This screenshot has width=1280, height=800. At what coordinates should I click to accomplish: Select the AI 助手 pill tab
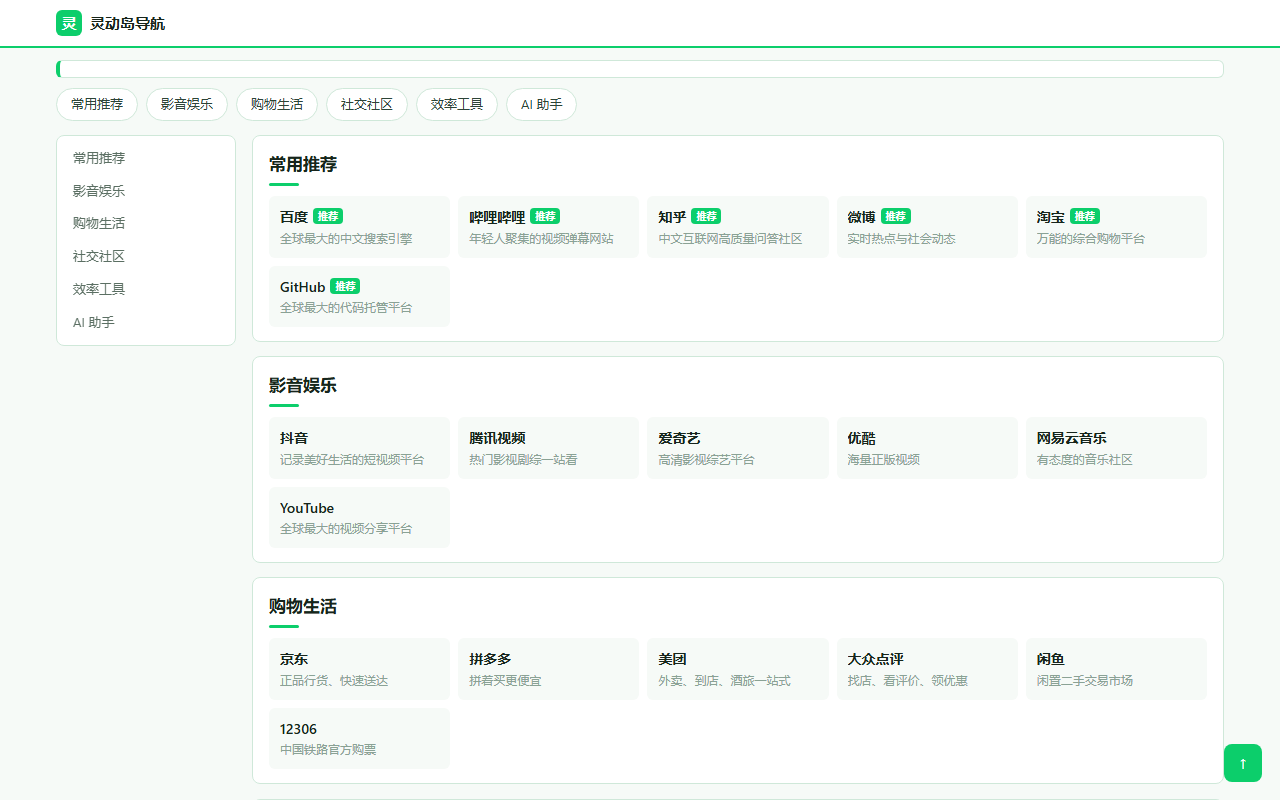coord(541,104)
